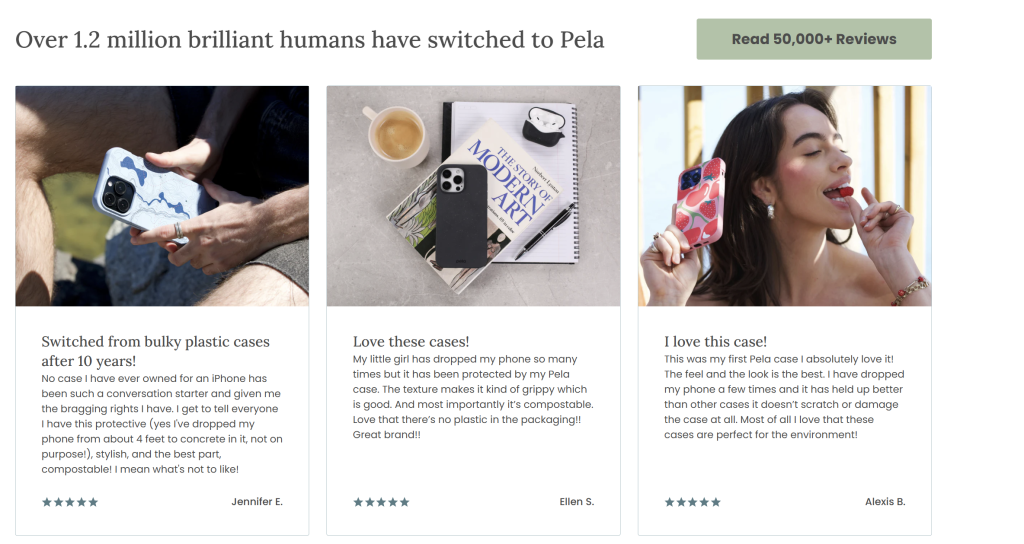Click the first star in Alexis's rating
Screen dimensions: 1024x544
click(669, 502)
